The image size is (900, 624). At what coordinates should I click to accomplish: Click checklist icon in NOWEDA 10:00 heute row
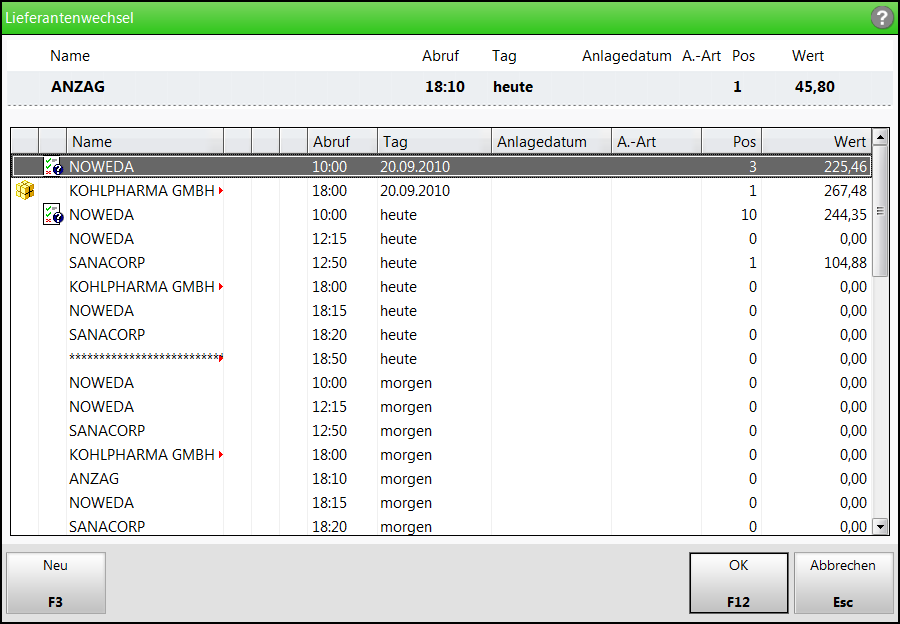[x=53, y=214]
